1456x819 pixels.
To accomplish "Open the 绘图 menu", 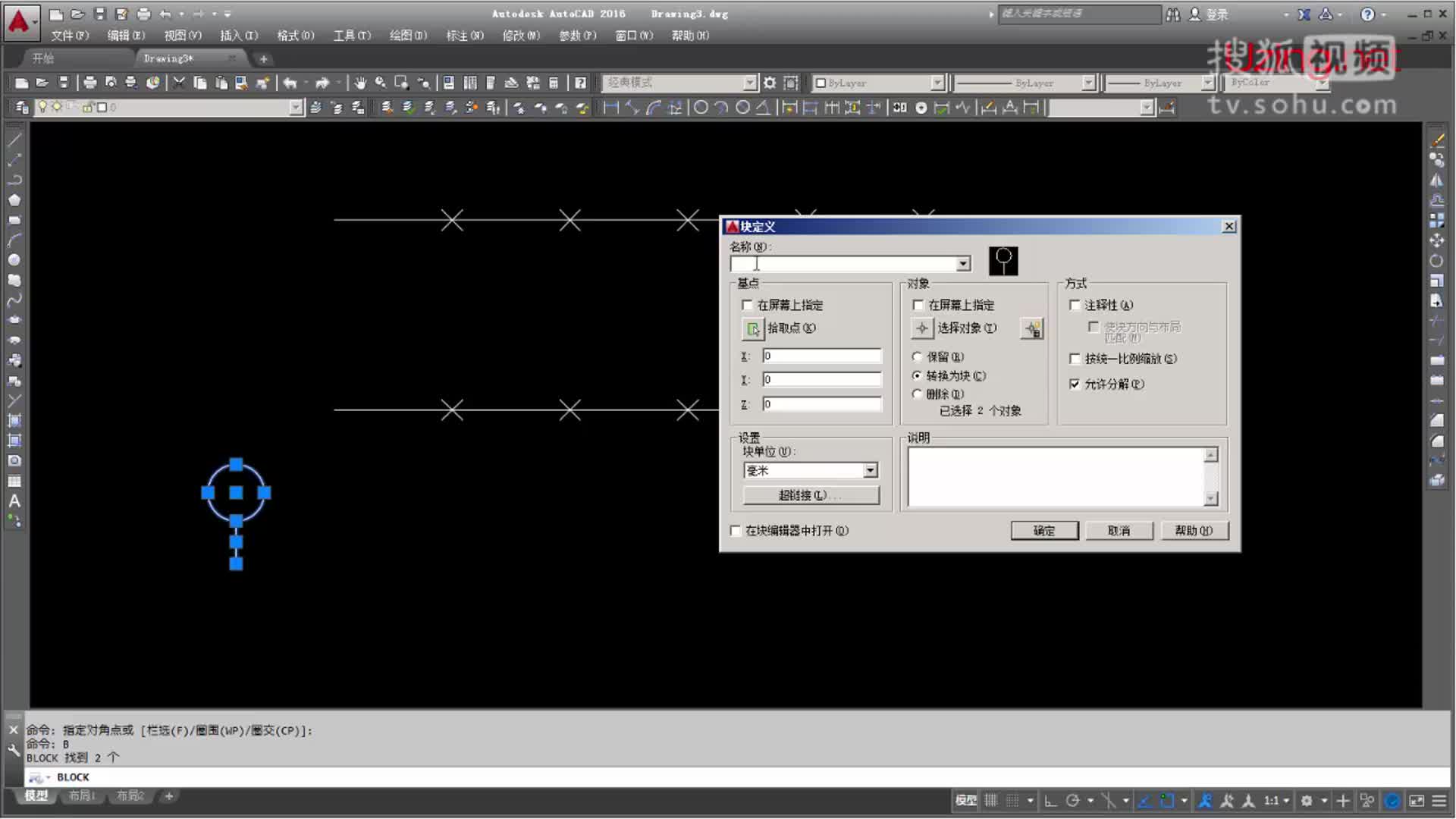I will point(407,36).
